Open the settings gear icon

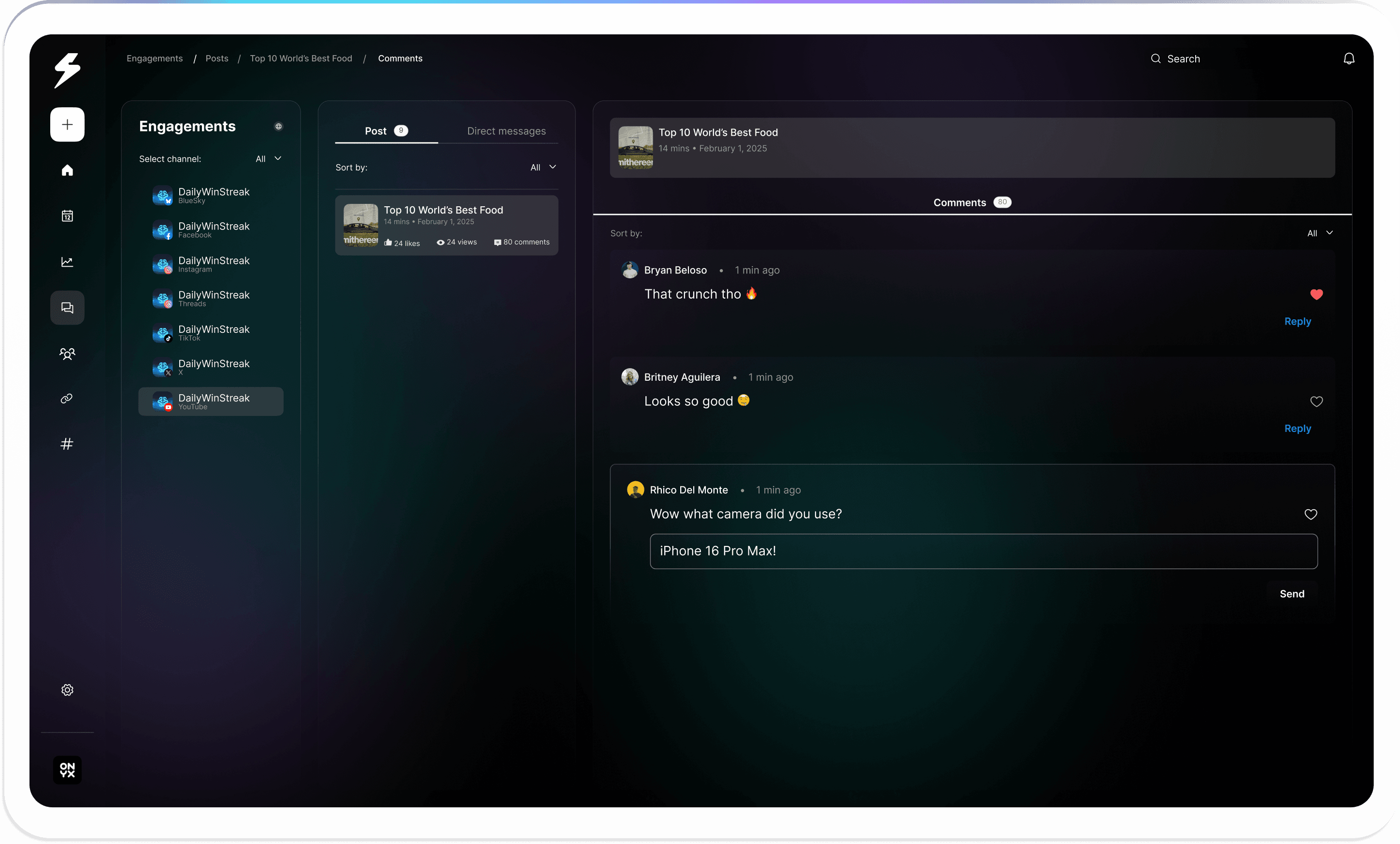(x=67, y=689)
